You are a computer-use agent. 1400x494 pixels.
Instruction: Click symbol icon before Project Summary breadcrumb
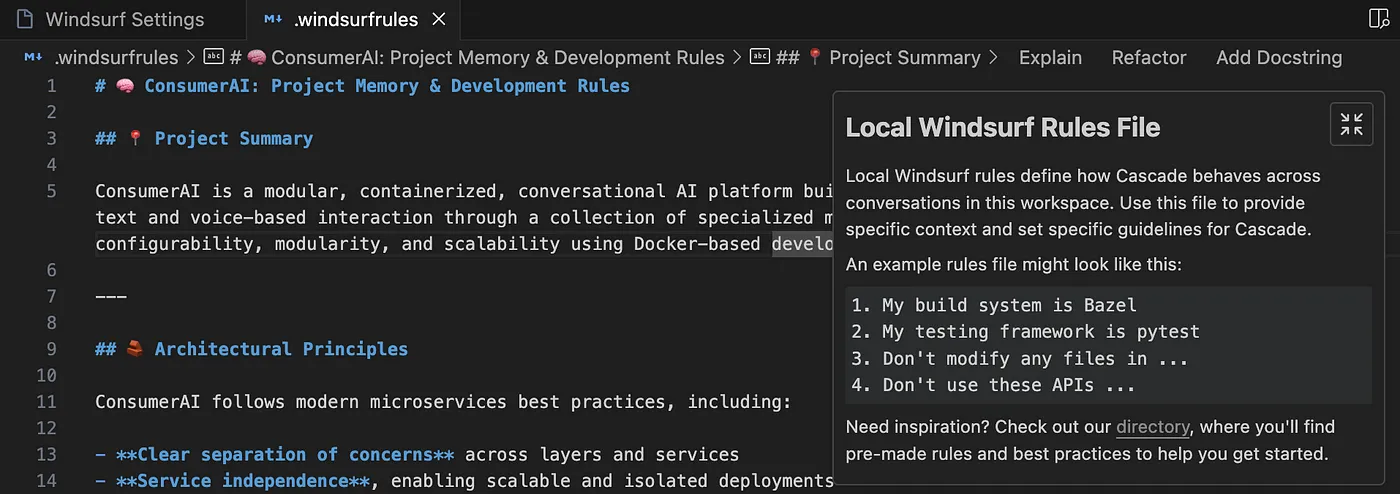760,58
